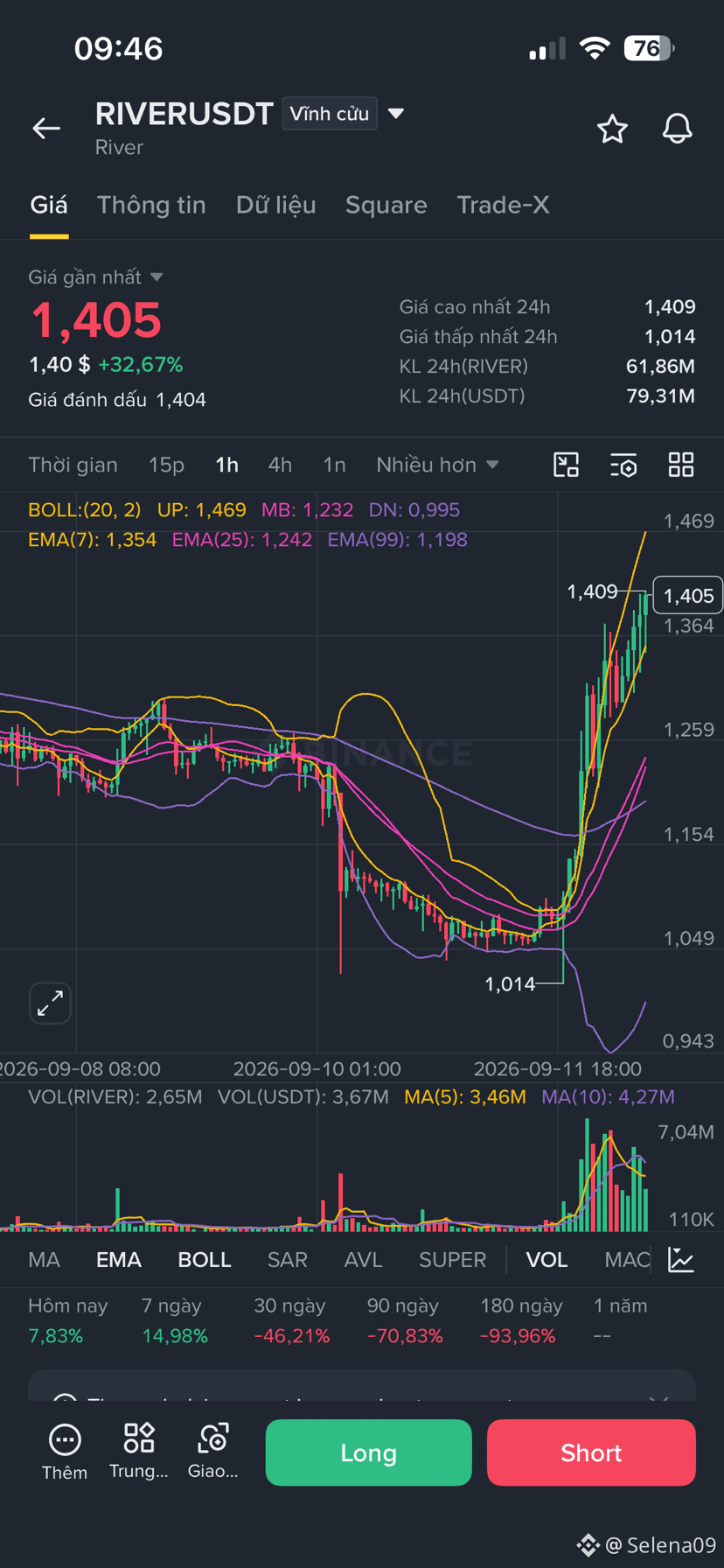Switch to the Thông tin tab
The width and height of the screenshot is (724, 1568).
[151, 205]
